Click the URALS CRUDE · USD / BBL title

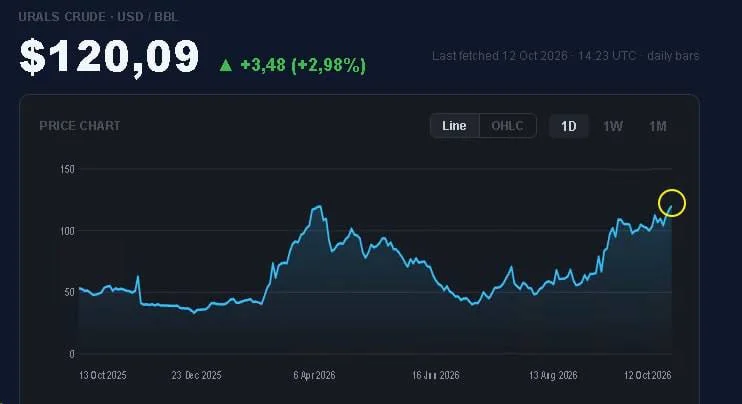click(x=98, y=17)
